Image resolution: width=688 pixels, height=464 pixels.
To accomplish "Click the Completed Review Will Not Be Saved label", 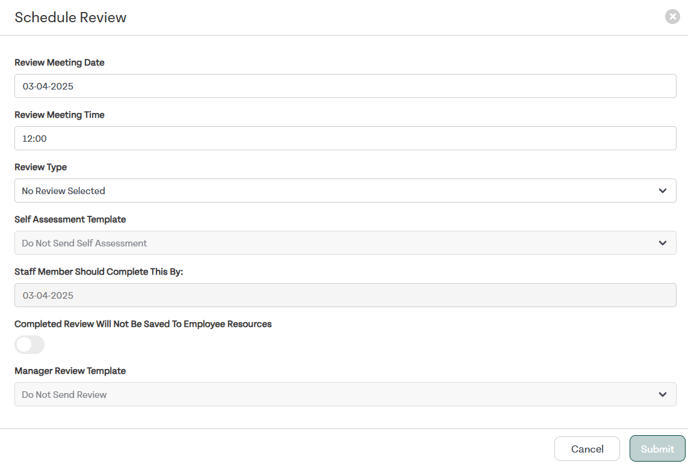I will [143, 324].
